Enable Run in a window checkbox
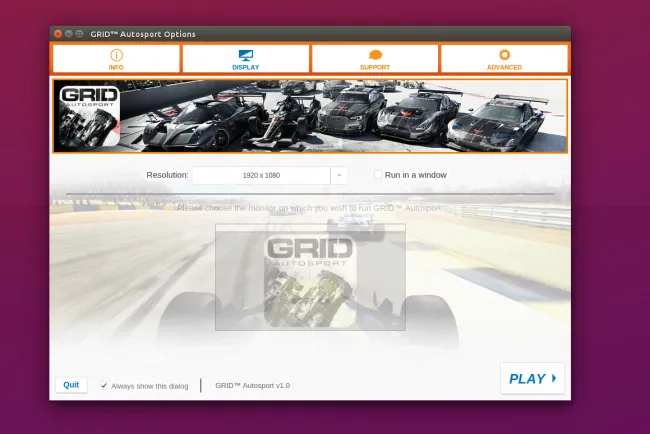The height and width of the screenshot is (434, 650). 378,175
